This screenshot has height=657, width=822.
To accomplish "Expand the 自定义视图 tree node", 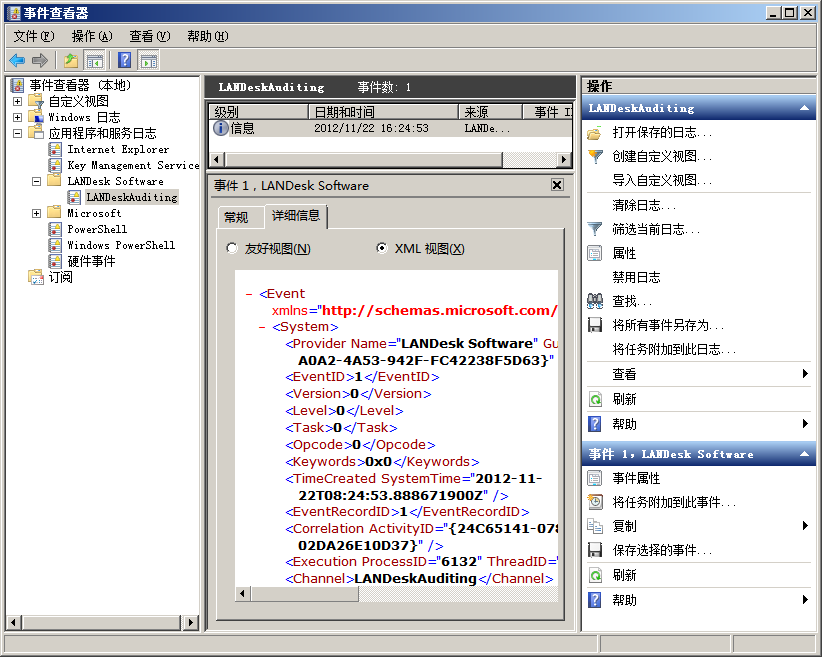I will (17, 101).
